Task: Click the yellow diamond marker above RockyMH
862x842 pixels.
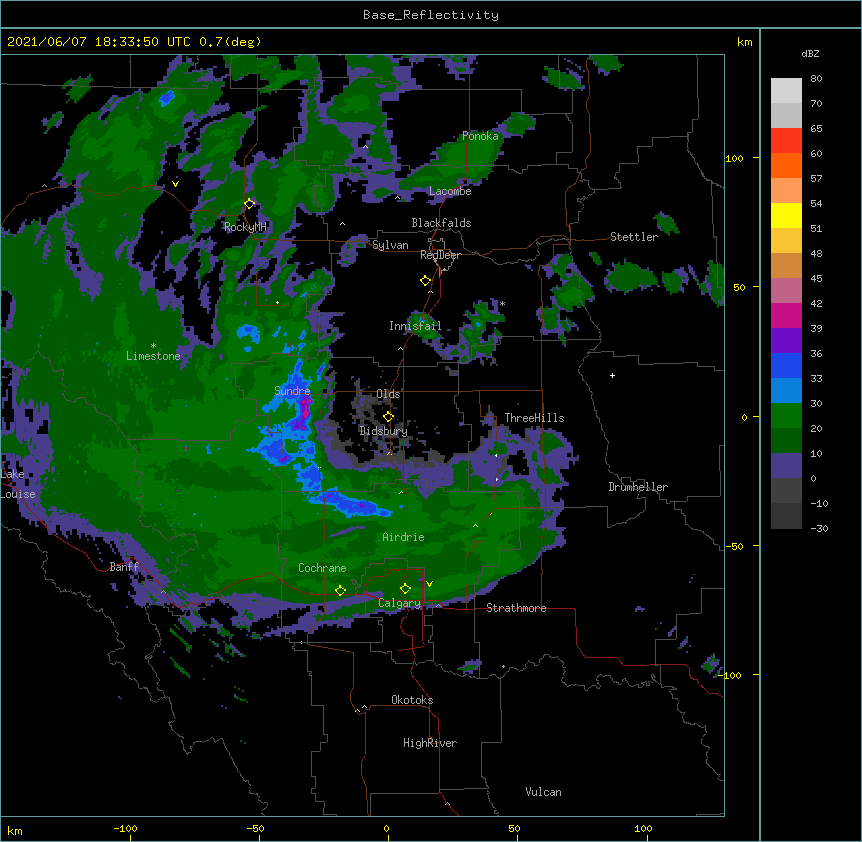Action: (250, 204)
